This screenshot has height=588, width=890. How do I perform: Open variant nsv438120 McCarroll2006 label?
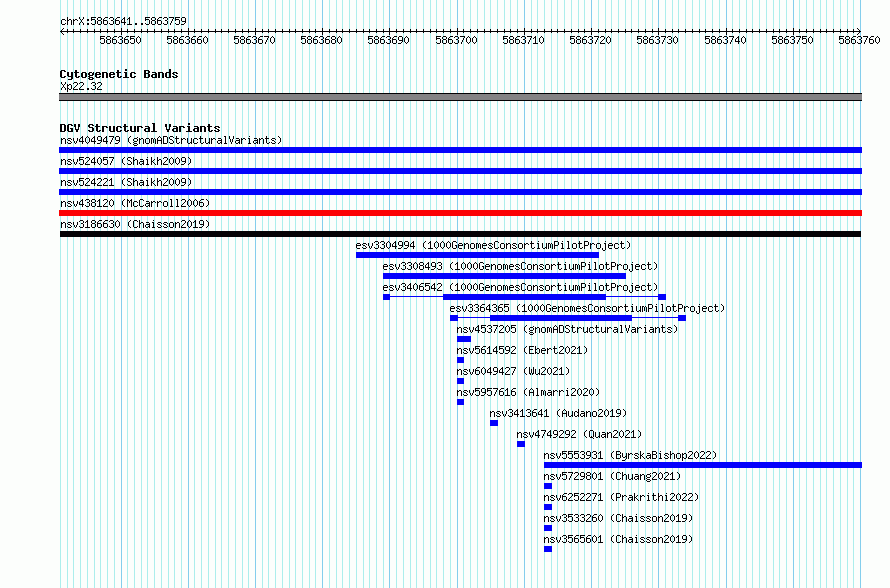pyautogui.click(x=135, y=203)
